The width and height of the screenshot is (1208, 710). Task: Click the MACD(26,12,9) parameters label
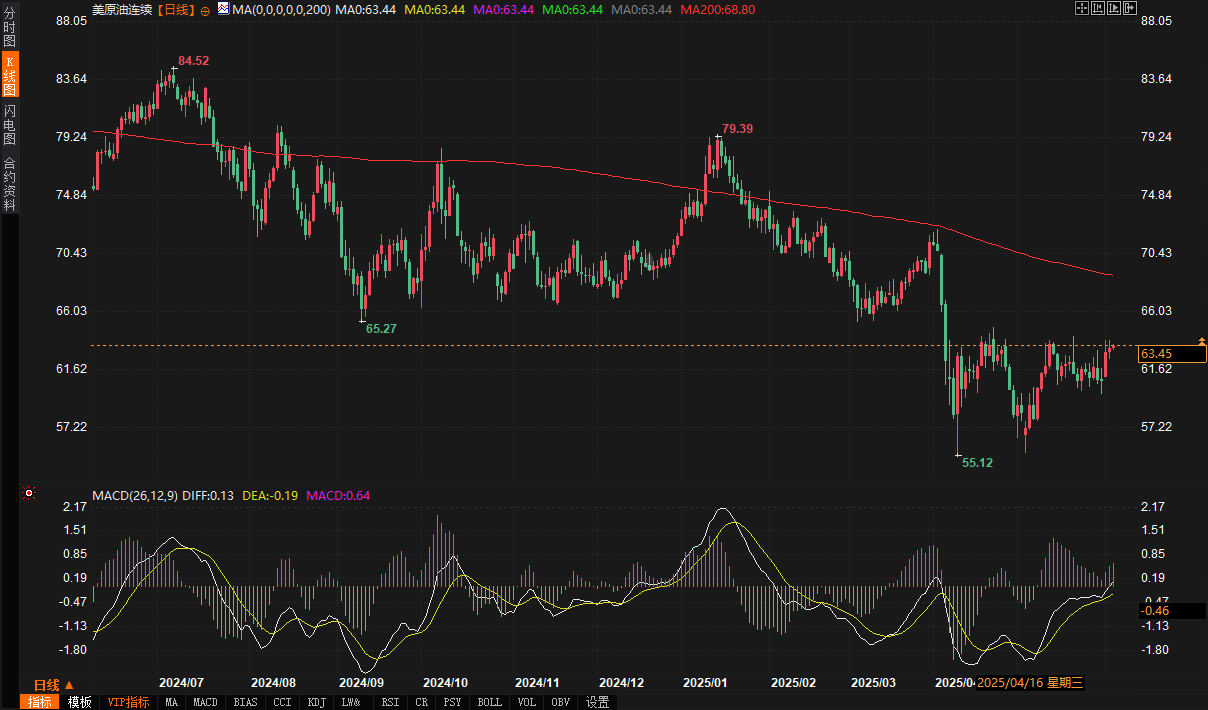point(135,495)
